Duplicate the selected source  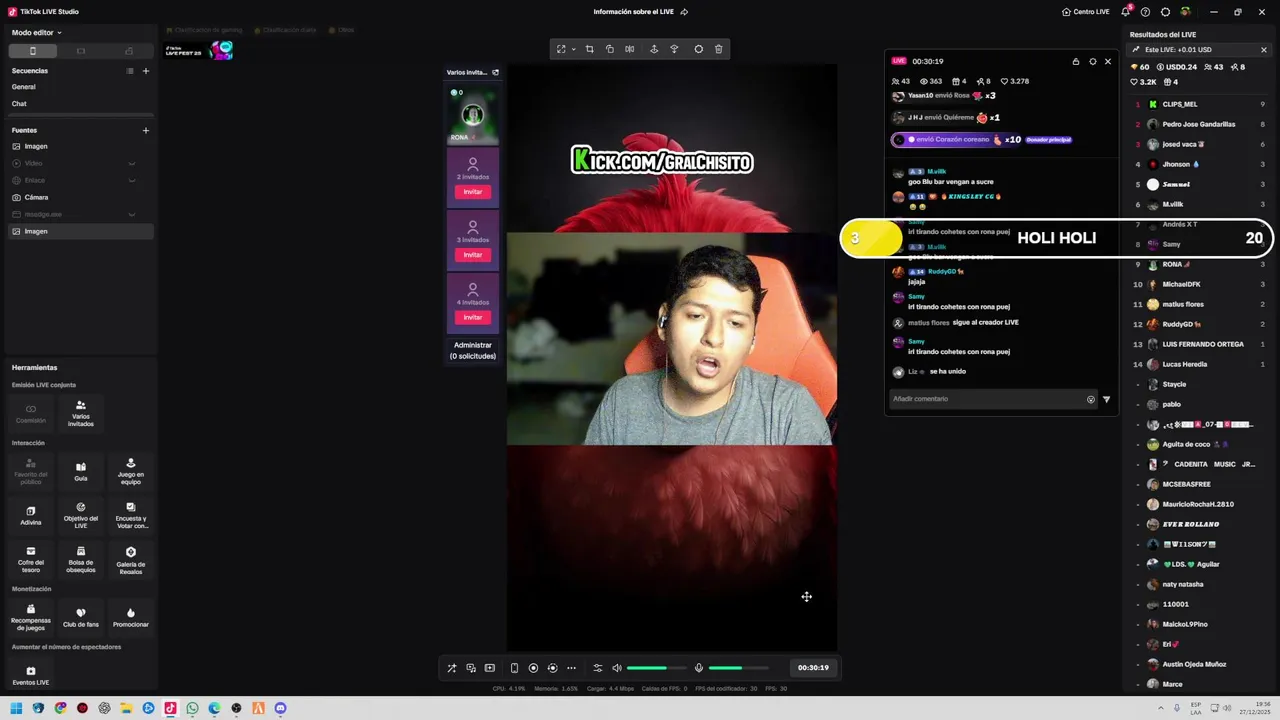tap(610, 49)
